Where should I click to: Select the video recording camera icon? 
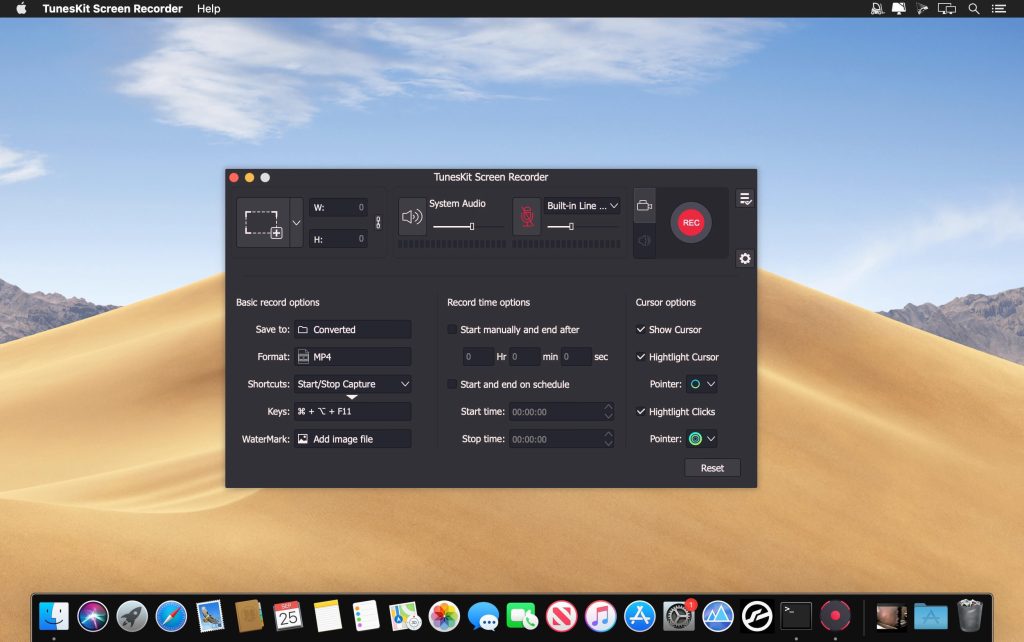tap(643, 204)
